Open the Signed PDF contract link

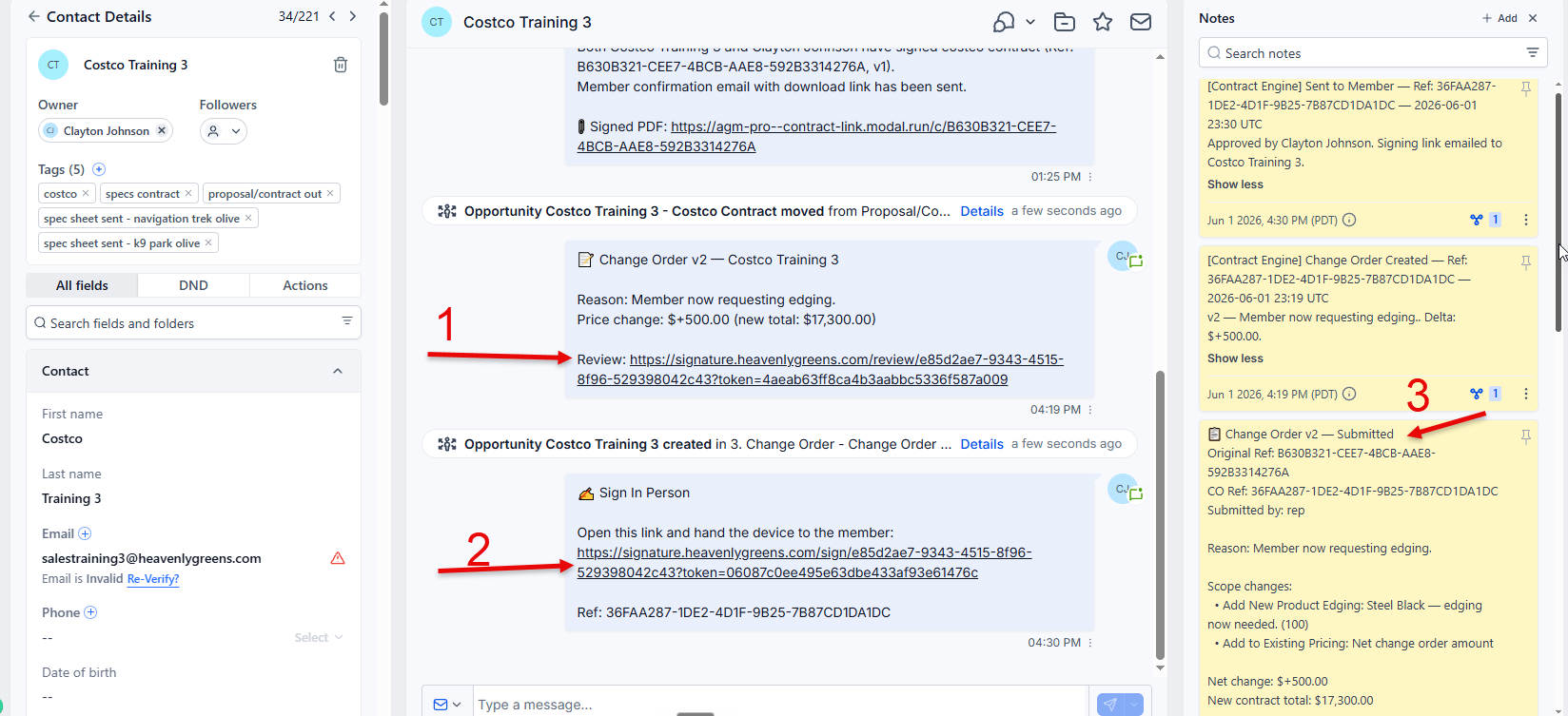pyautogui.click(x=816, y=136)
